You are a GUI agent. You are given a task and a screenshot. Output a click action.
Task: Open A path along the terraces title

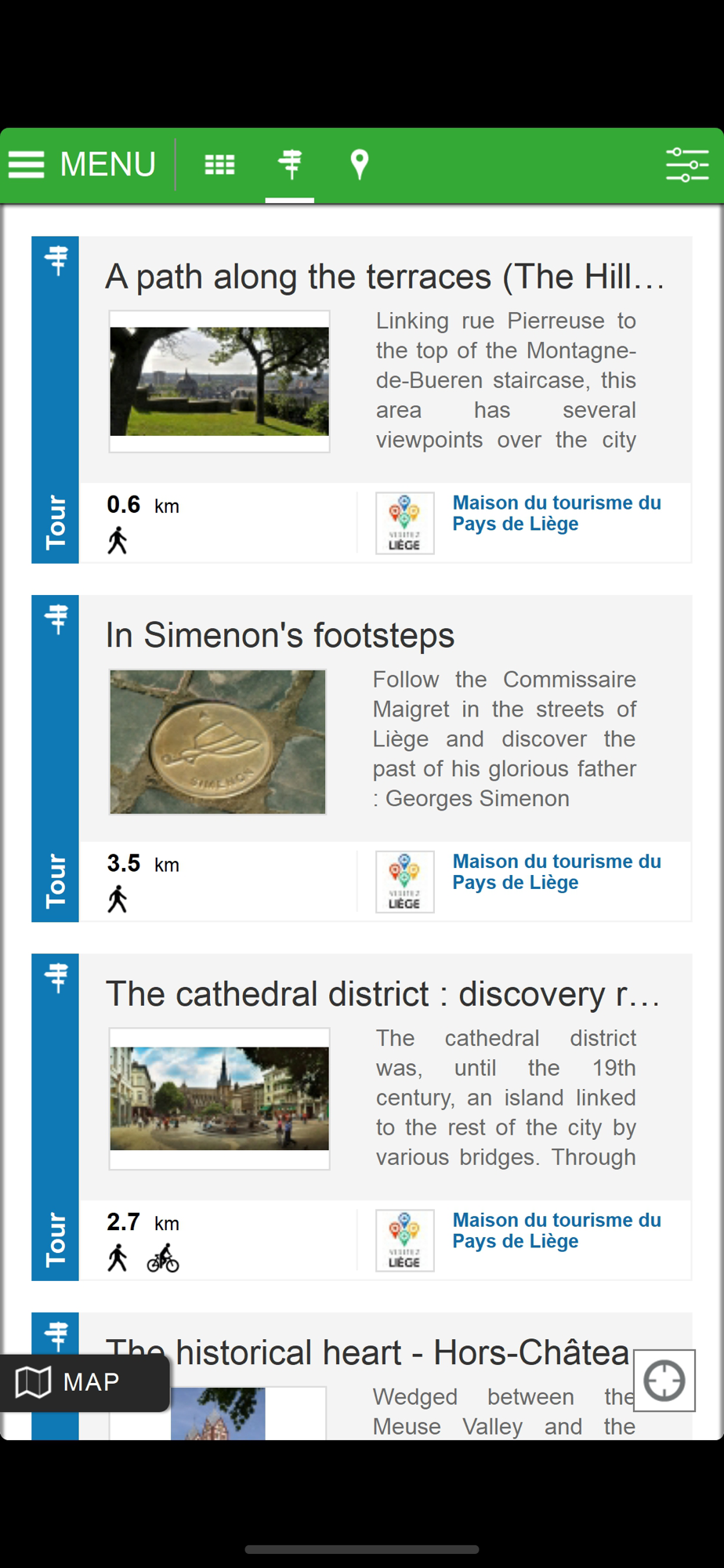[x=386, y=277]
